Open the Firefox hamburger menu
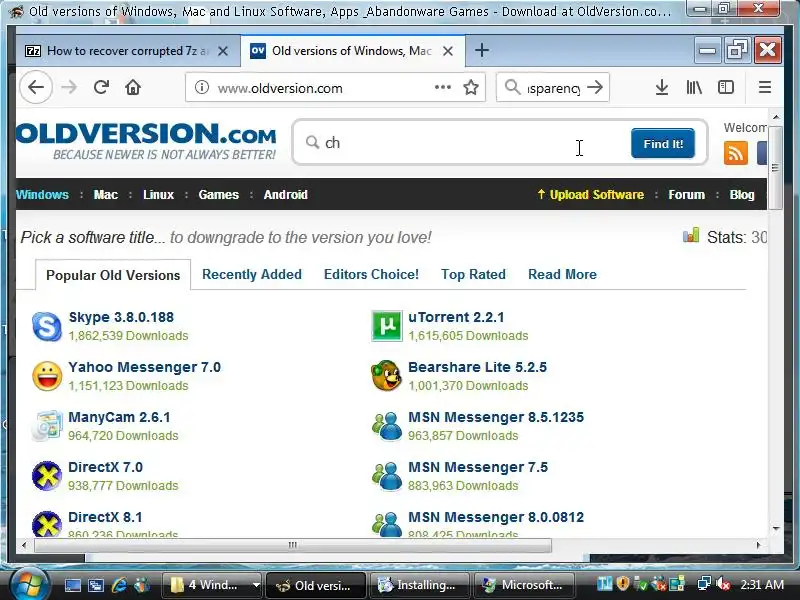This screenshot has height=600, width=800. click(x=764, y=87)
